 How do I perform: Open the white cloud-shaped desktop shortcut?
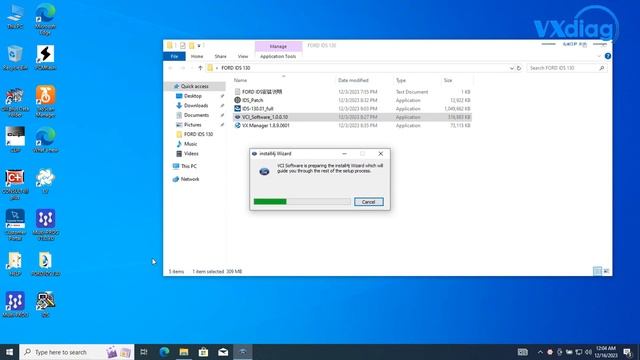pyautogui.click(x=45, y=181)
